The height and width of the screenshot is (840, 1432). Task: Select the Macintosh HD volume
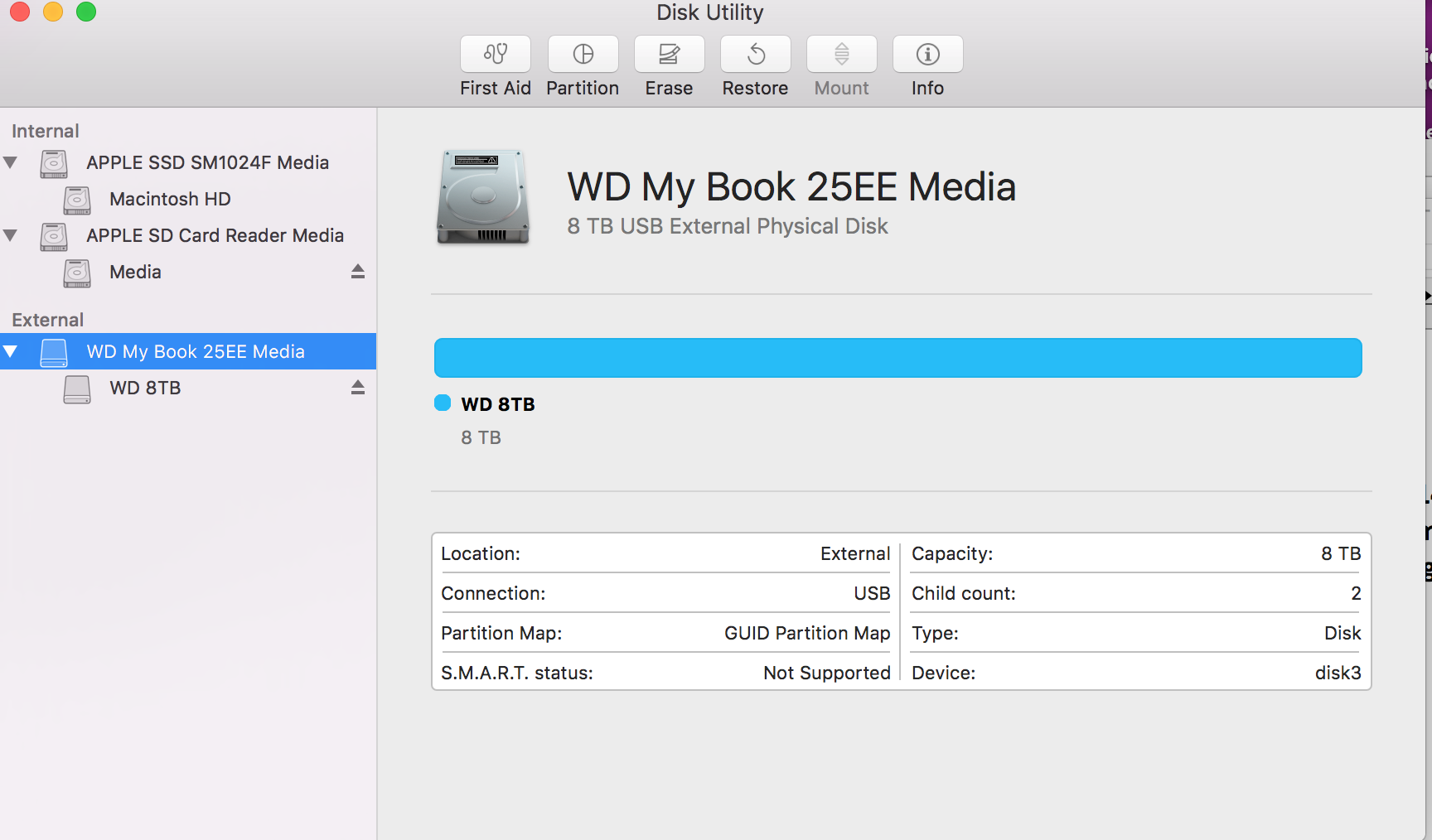coord(188,199)
